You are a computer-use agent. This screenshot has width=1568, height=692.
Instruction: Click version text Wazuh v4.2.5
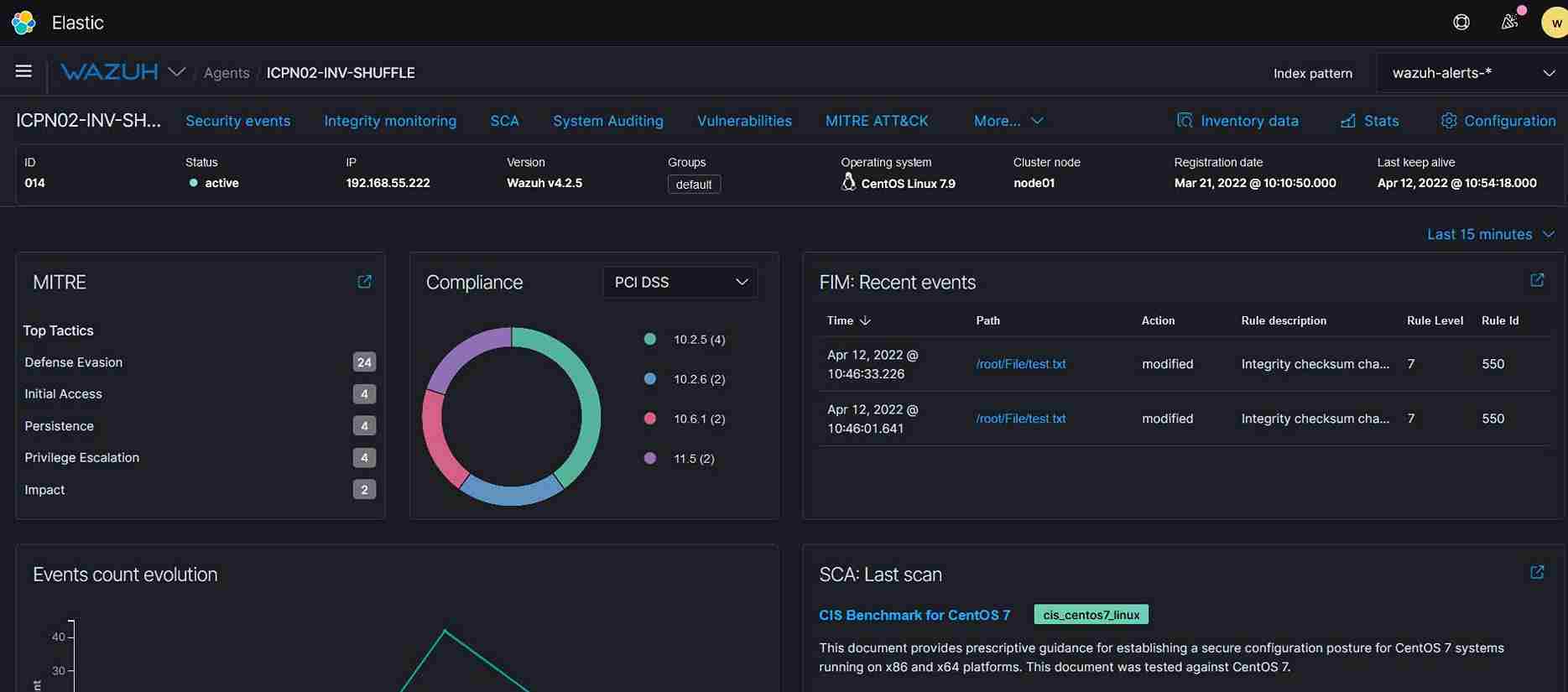pyautogui.click(x=544, y=183)
